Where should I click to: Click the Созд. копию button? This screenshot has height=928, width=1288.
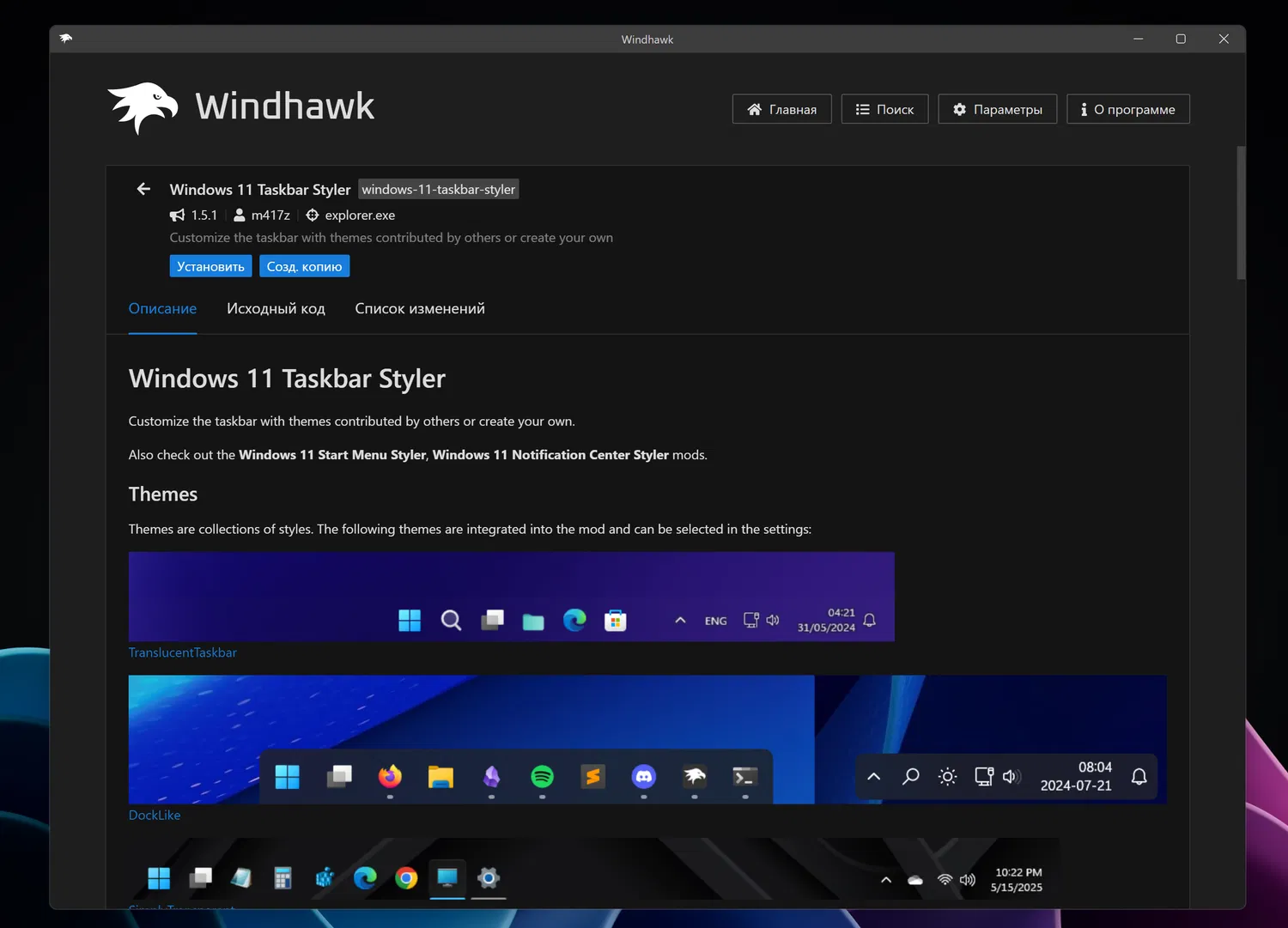(304, 266)
